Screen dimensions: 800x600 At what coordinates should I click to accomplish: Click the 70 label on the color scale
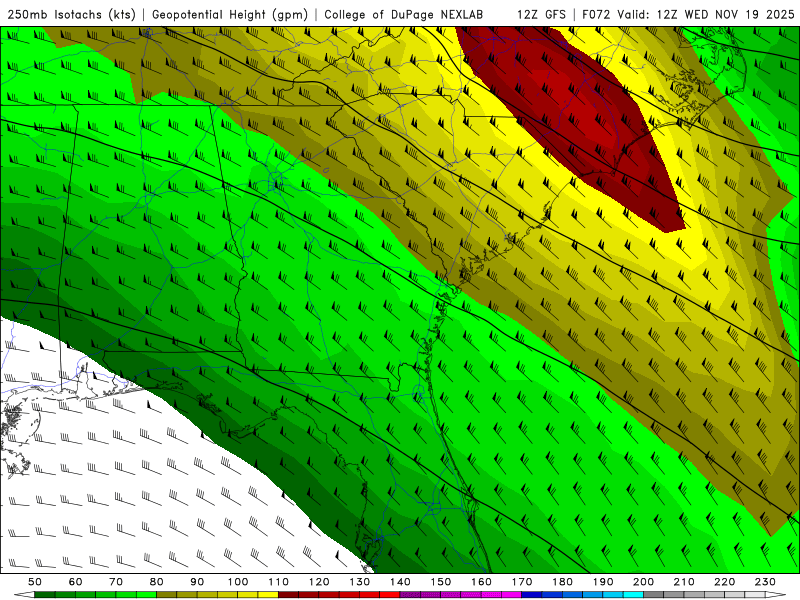click(x=116, y=582)
